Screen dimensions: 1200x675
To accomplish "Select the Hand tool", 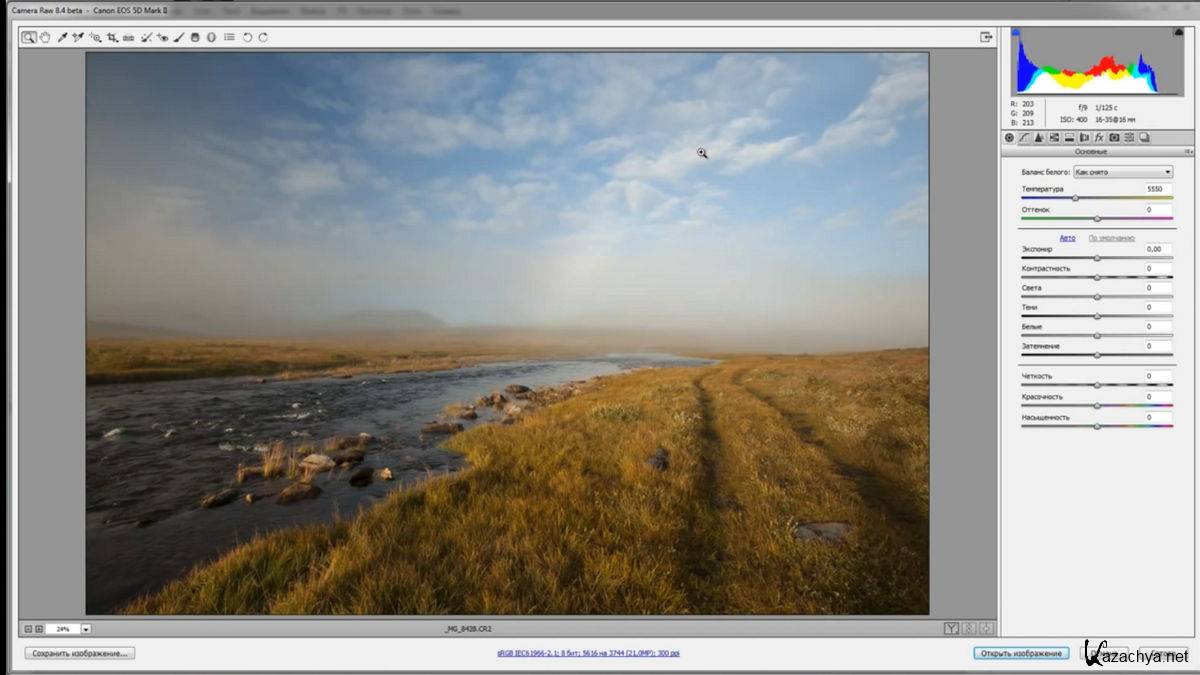I will point(44,37).
